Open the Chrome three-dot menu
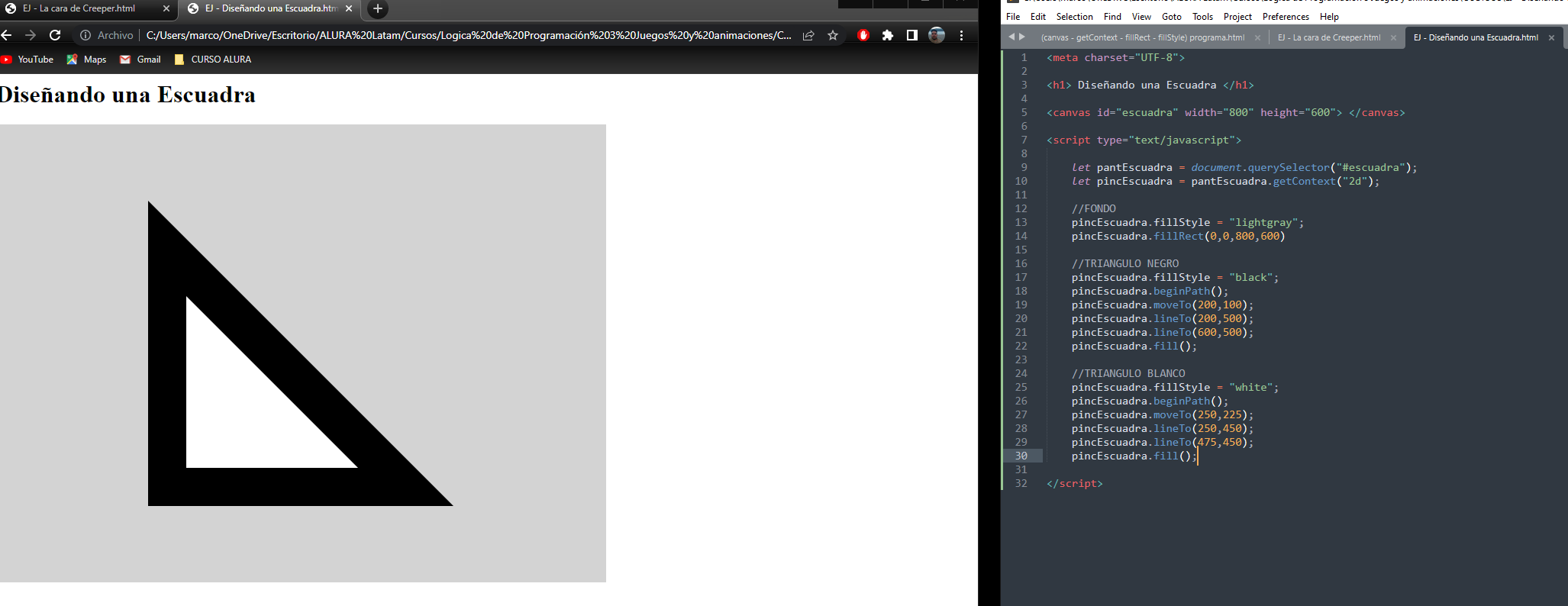Image resolution: width=1568 pixels, height=606 pixels. coord(961,35)
